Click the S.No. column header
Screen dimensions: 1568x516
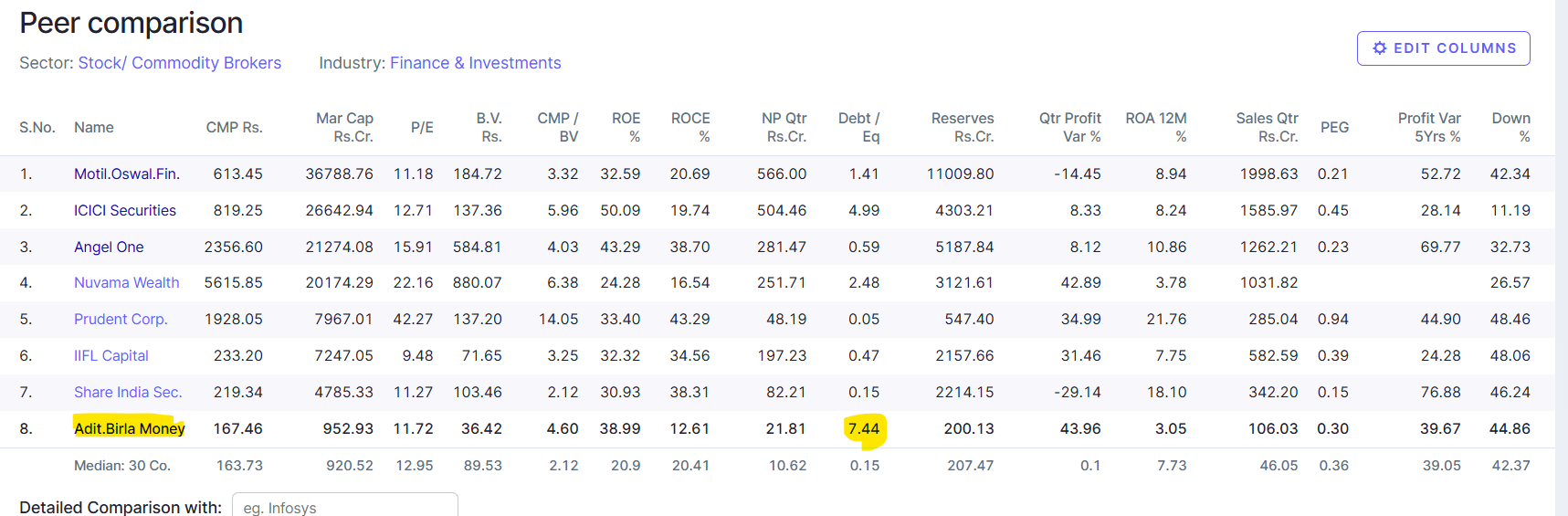(x=37, y=128)
